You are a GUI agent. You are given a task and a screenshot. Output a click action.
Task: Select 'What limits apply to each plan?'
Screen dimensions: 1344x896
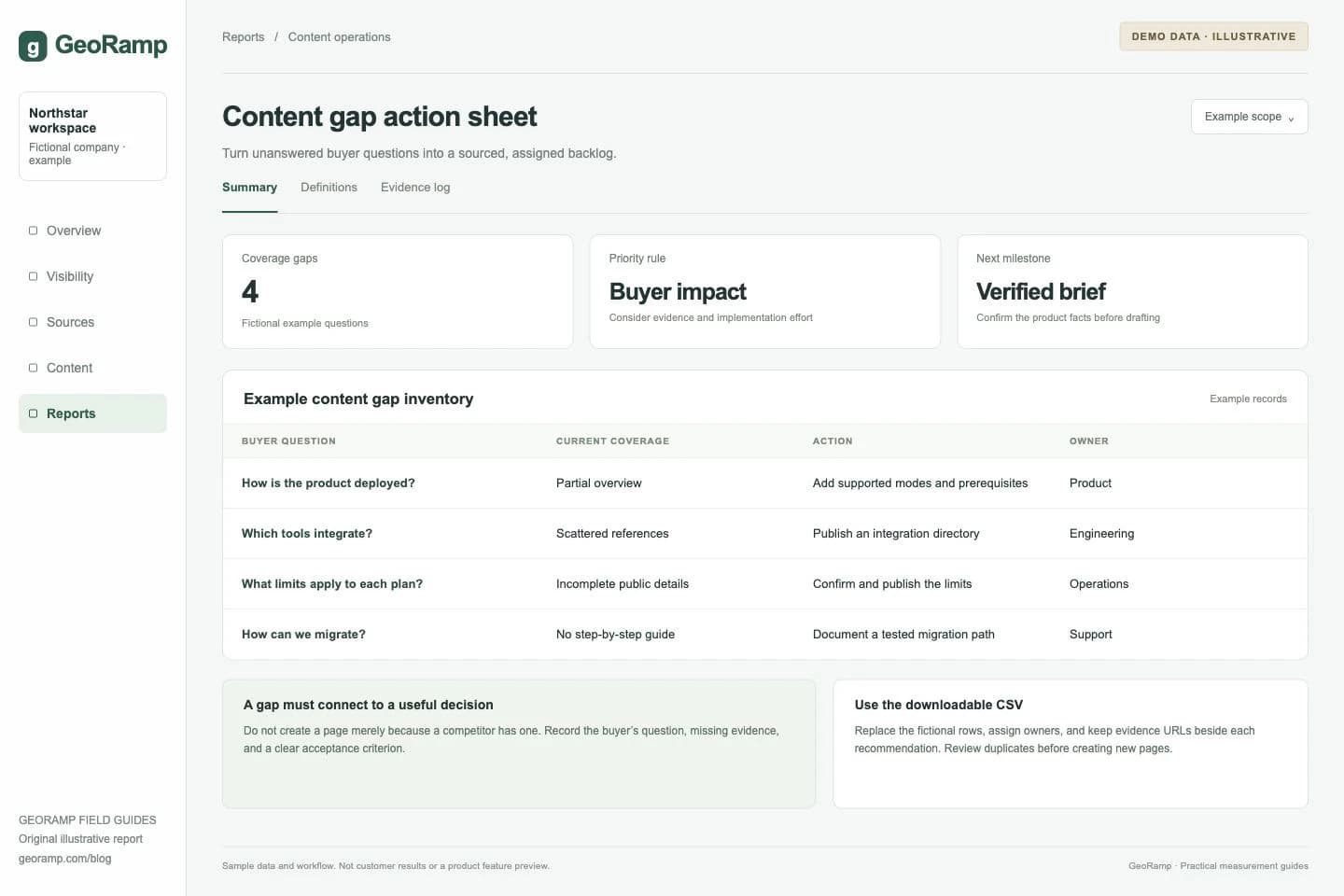pyautogui.click(x=332, y=584)
